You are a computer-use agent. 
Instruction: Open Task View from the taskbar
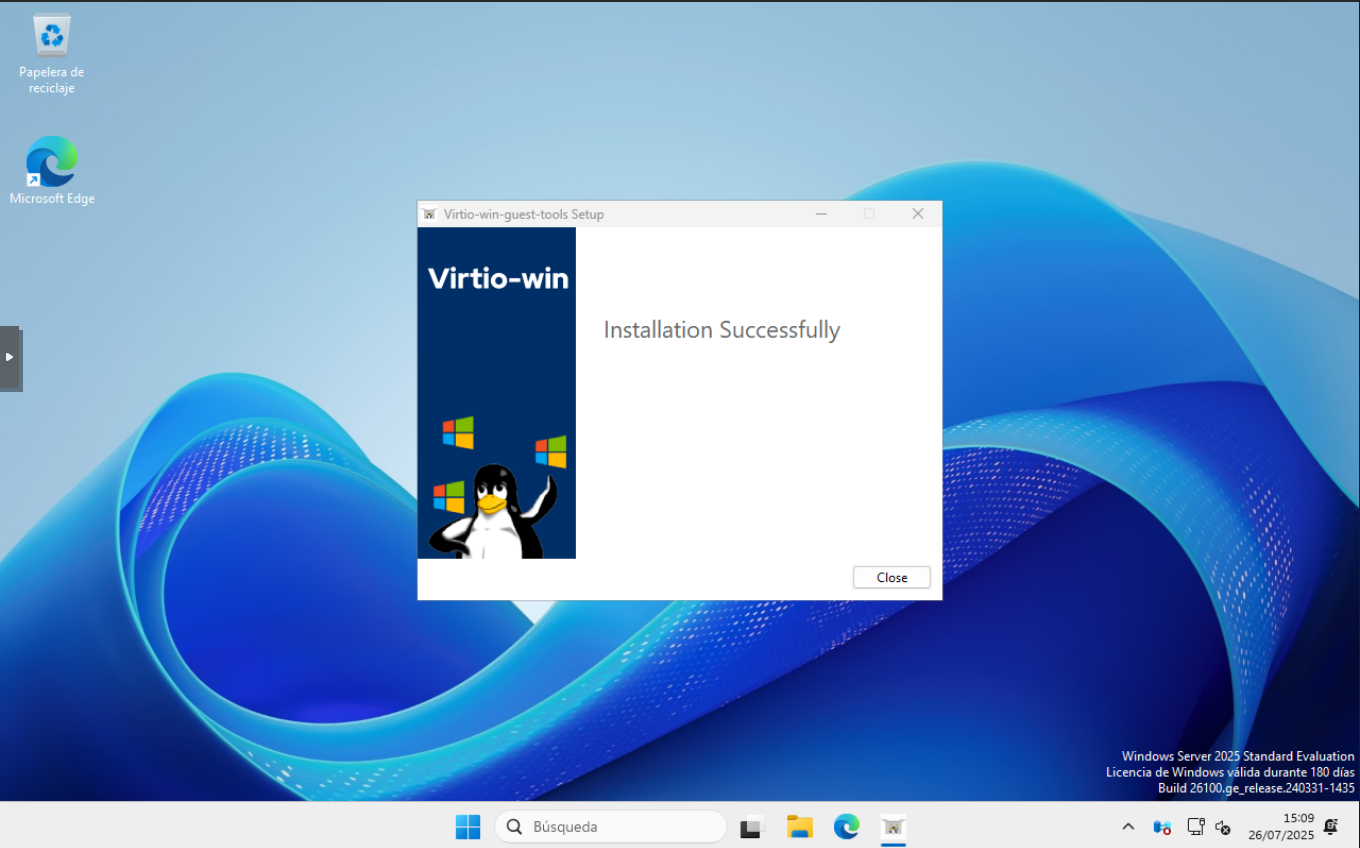(x=751, y=827)
